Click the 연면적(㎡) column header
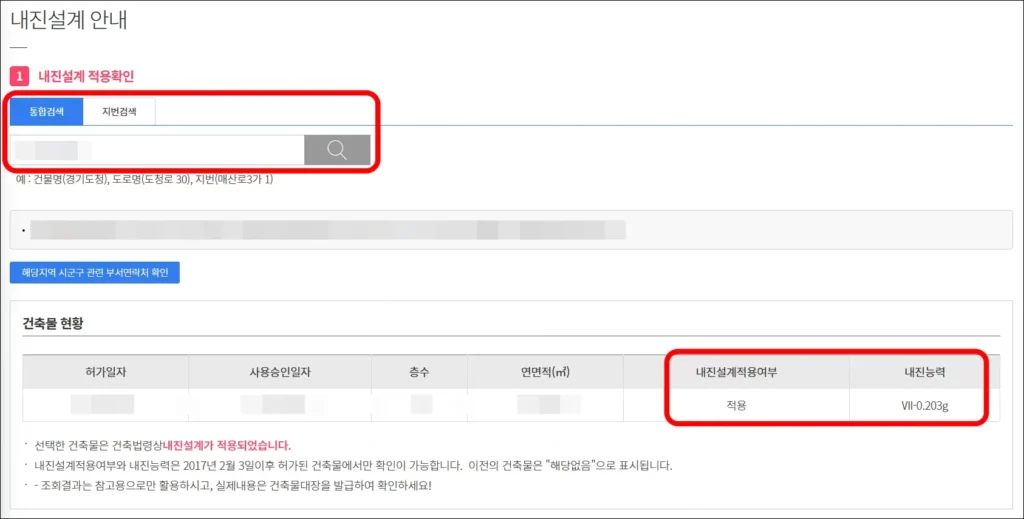The height and width of the screenshot is (519, 1024). [x=545, y=372]
